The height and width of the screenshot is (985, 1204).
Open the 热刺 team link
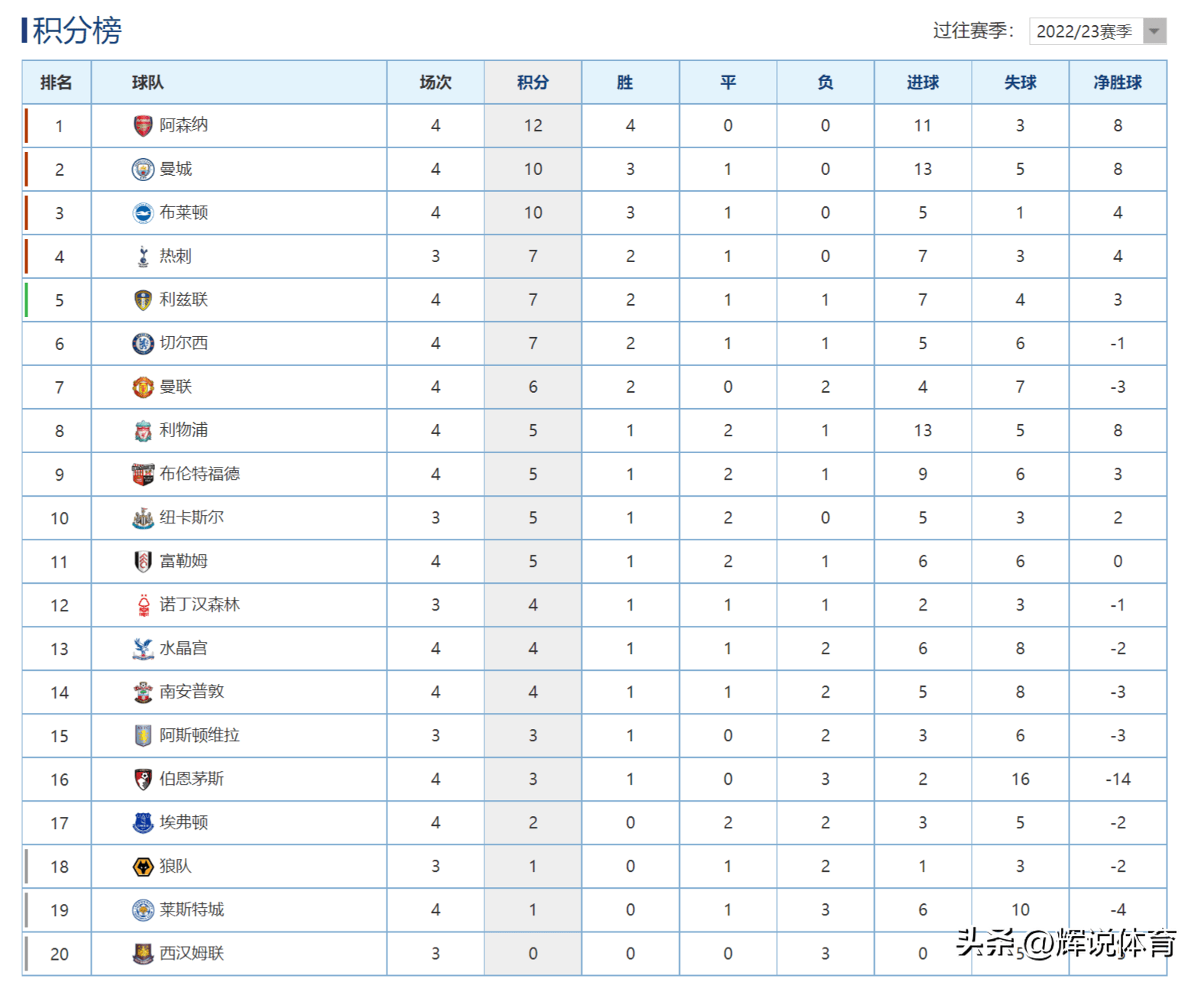176,256
